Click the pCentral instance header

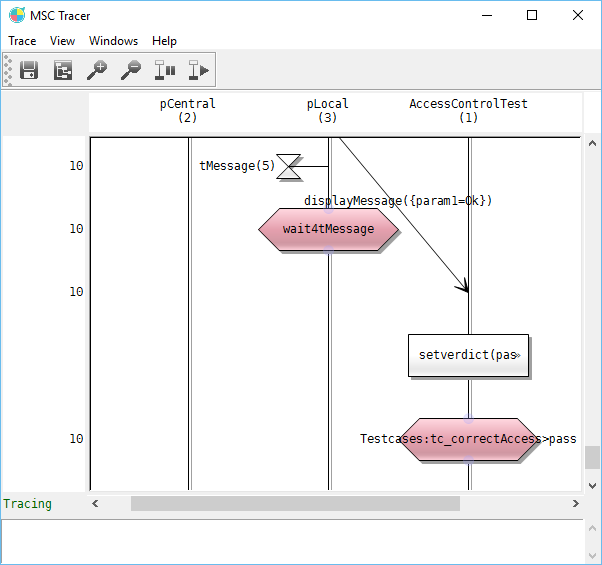point(187,110)
